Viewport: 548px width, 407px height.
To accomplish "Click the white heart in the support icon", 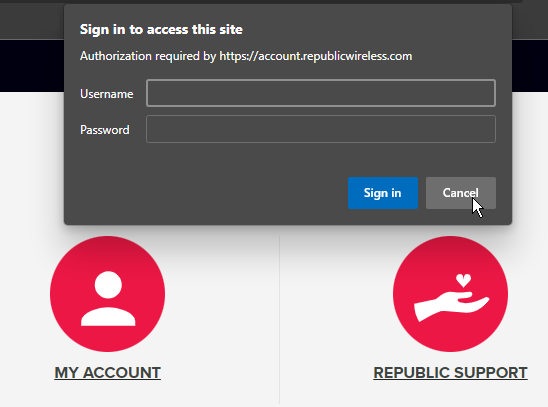I will tap(463, 281).
